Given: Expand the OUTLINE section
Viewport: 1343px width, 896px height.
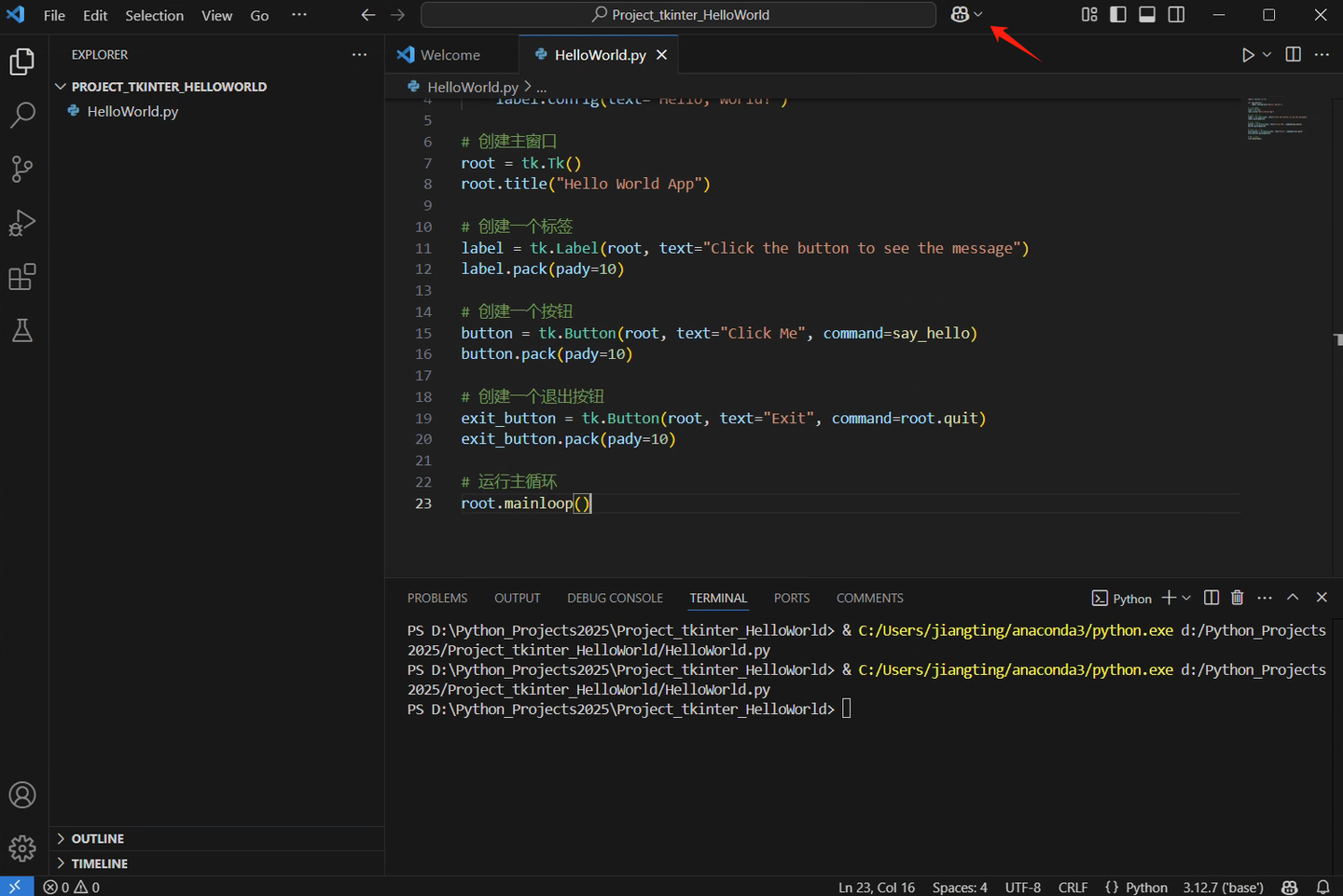Looking at the screenshot, I should [97, 838].
